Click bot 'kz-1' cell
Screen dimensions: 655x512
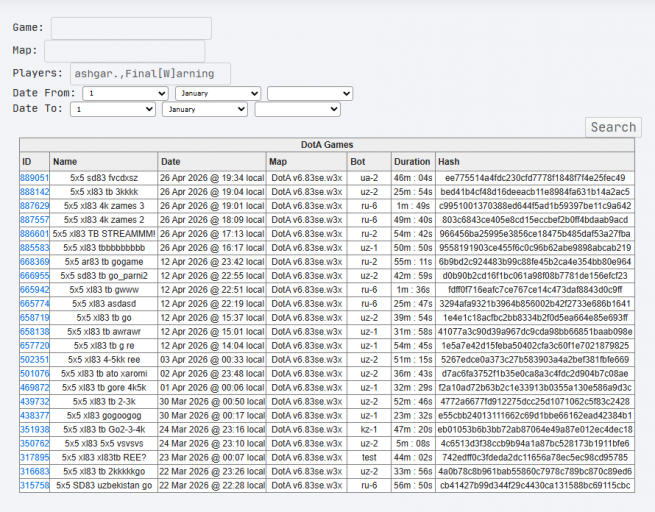click(369, 430)
